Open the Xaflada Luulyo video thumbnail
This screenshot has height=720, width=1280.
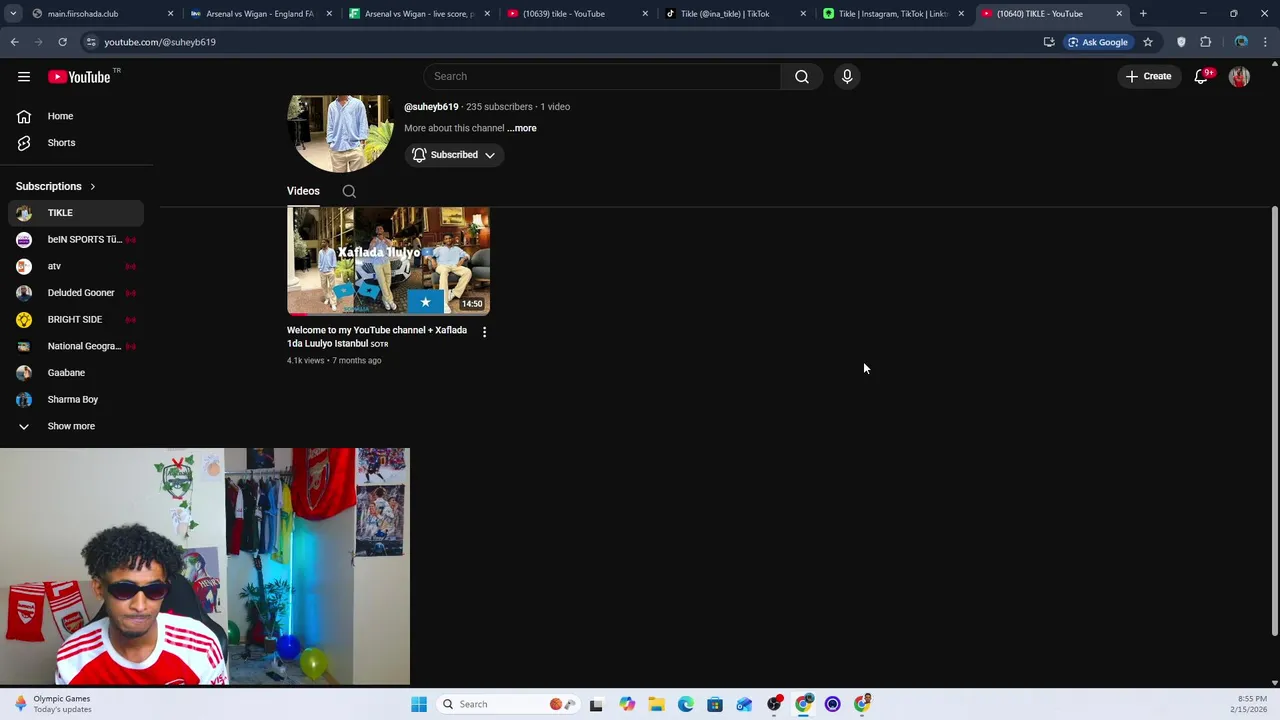tap(388, 261)
